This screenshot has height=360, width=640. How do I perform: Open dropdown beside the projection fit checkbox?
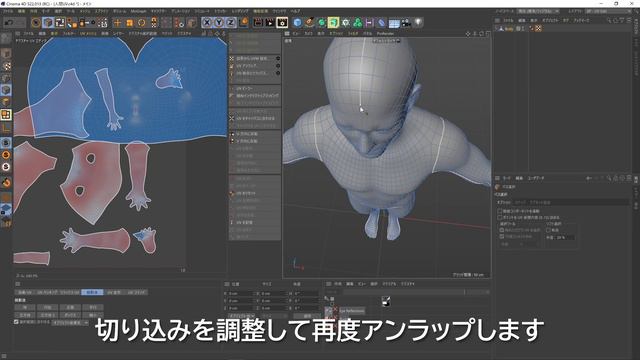click(x=70, y=322)
